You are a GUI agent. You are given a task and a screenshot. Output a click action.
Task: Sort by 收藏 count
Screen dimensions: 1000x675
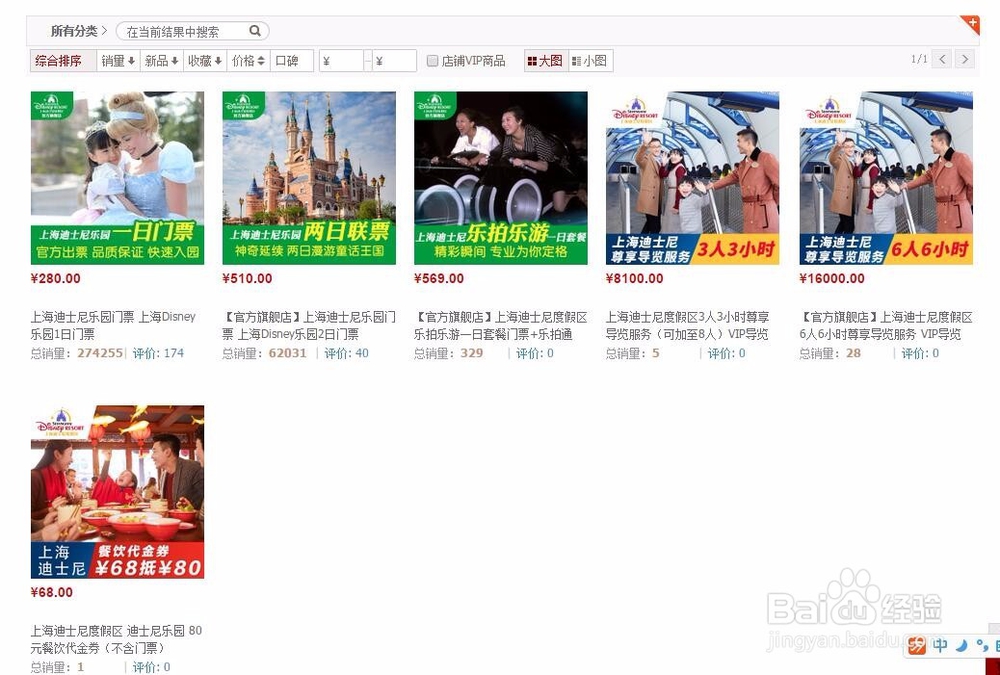[205, 61]
